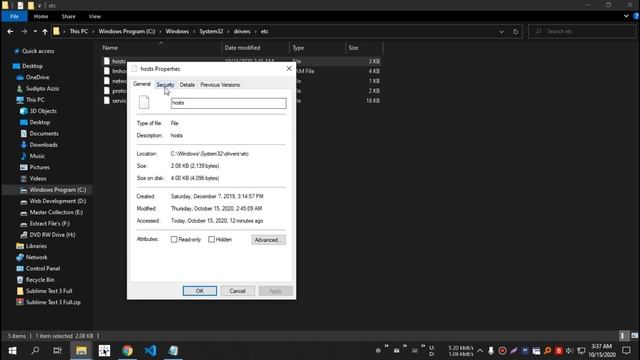Go forward with the Forward arrow

[24, 31]
